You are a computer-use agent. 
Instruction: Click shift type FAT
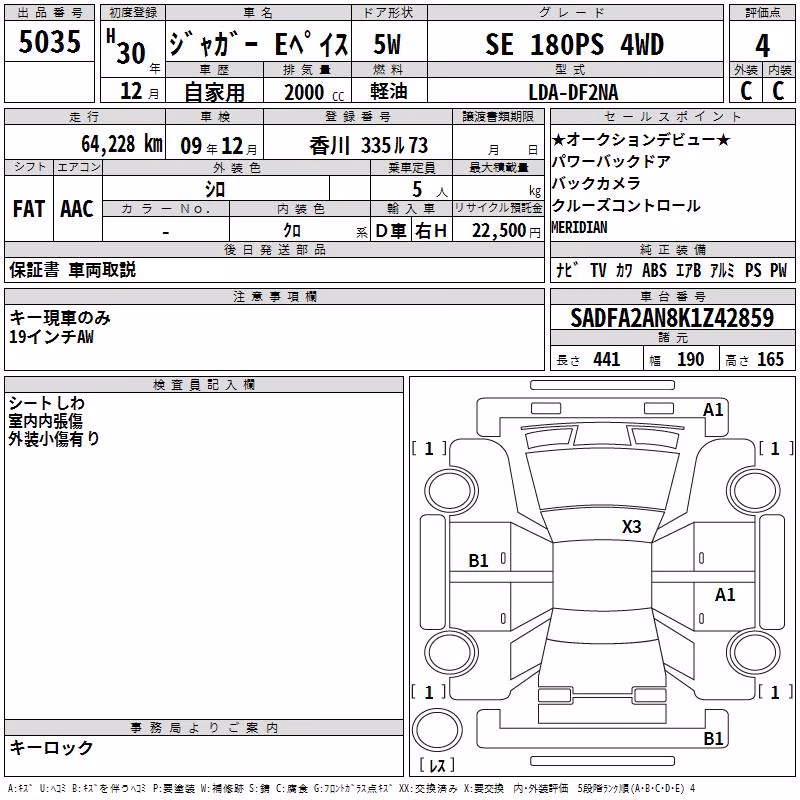[29, 209]
